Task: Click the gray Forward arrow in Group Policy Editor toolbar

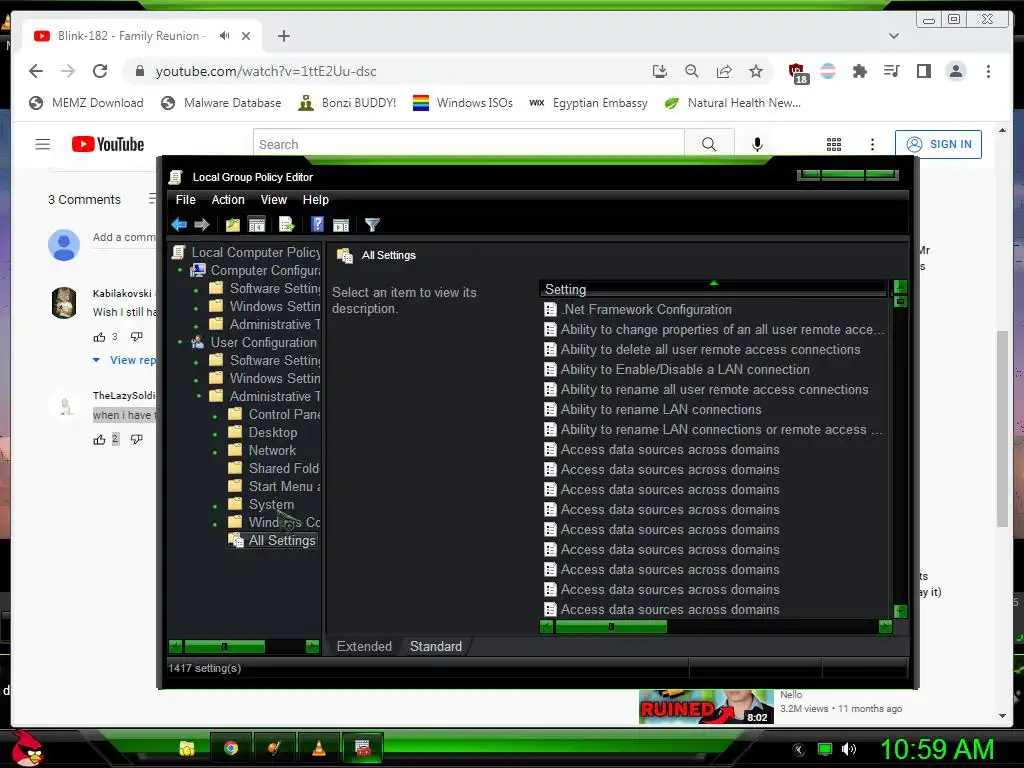Action: (202, 225)
